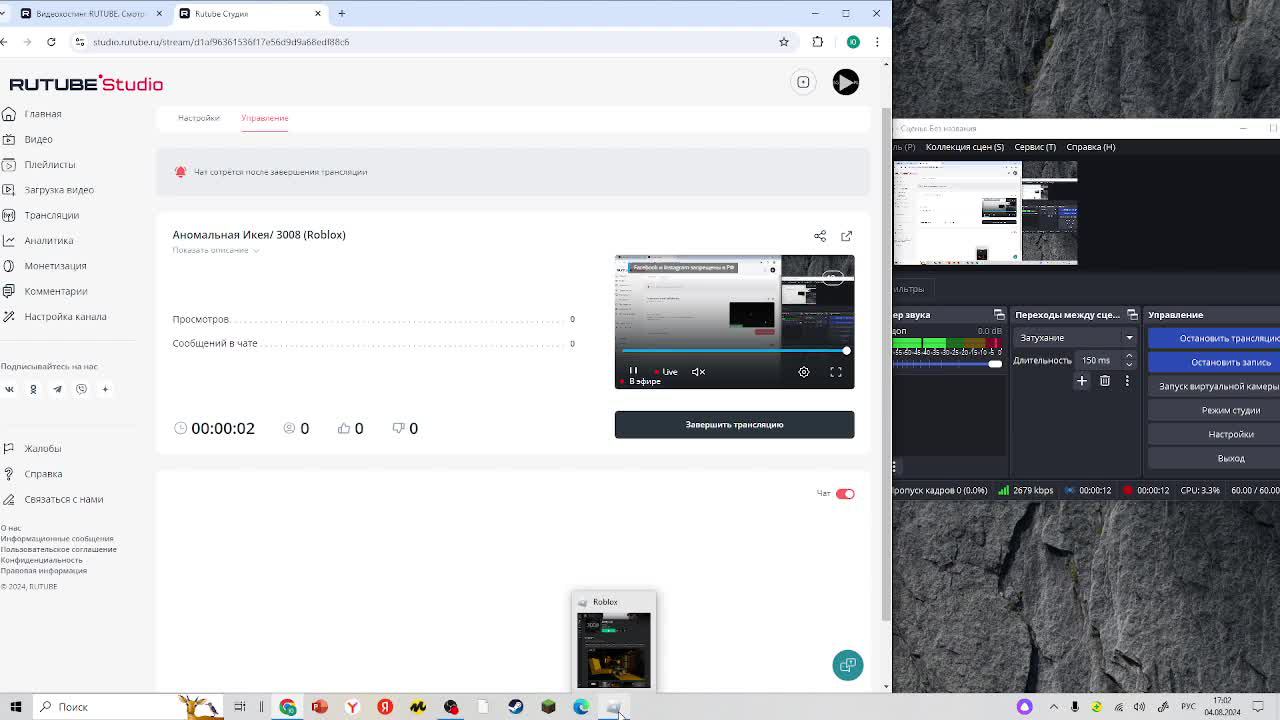
Task: Switch to the Настройки tab
Action: pyautogui.click(x=198, y=118)
